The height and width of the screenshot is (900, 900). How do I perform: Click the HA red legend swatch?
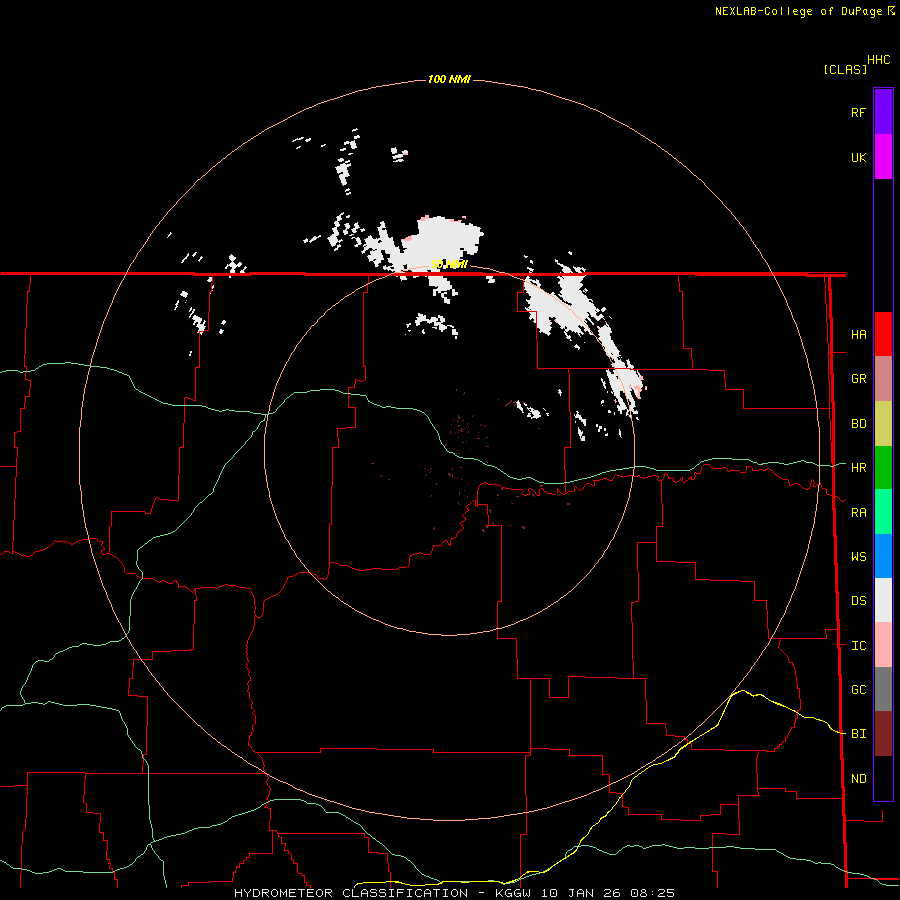(x=883, y=334)
